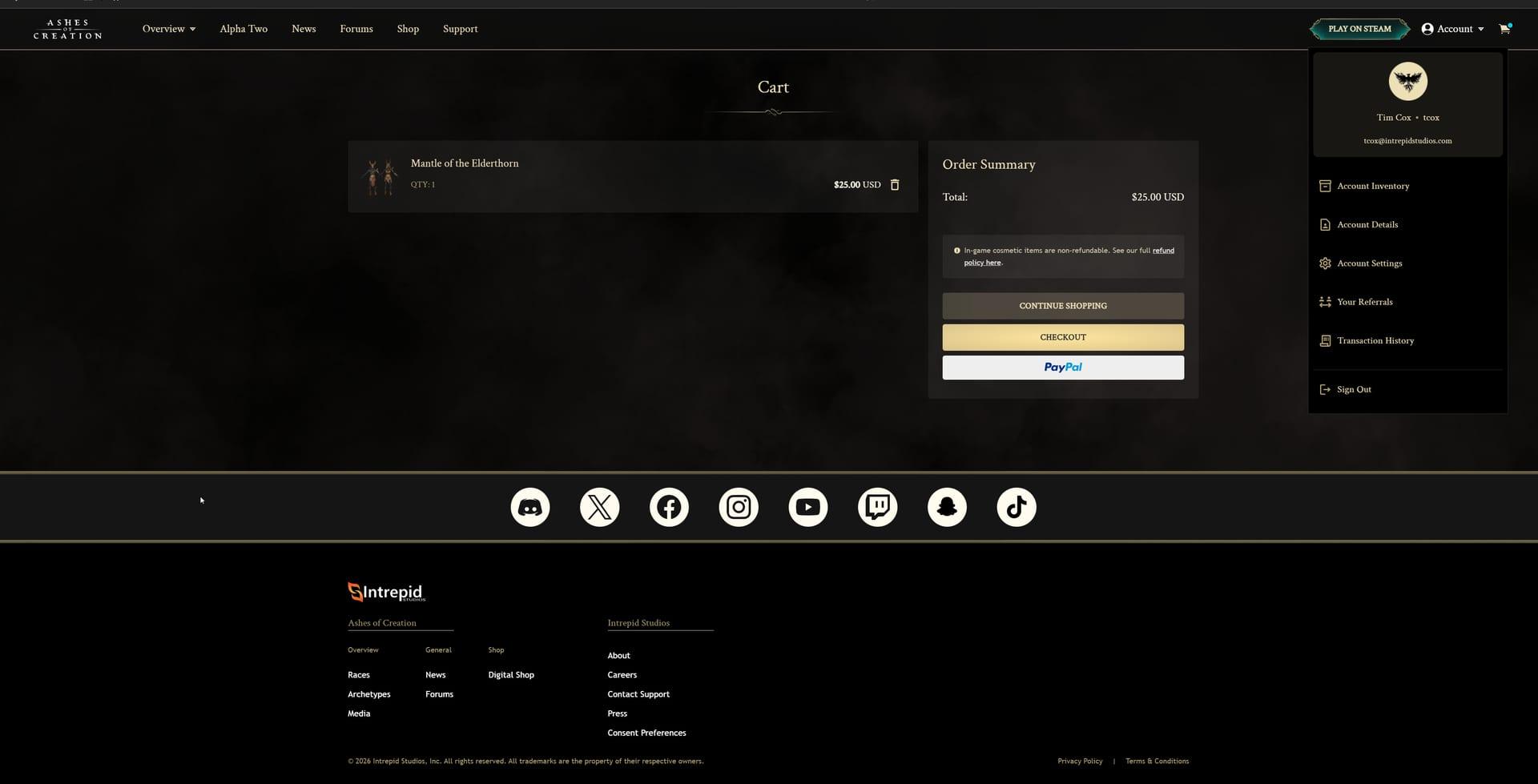
Task: Click the Mantle of the Elderthorn thumbnail
Action: pos(380,177)
